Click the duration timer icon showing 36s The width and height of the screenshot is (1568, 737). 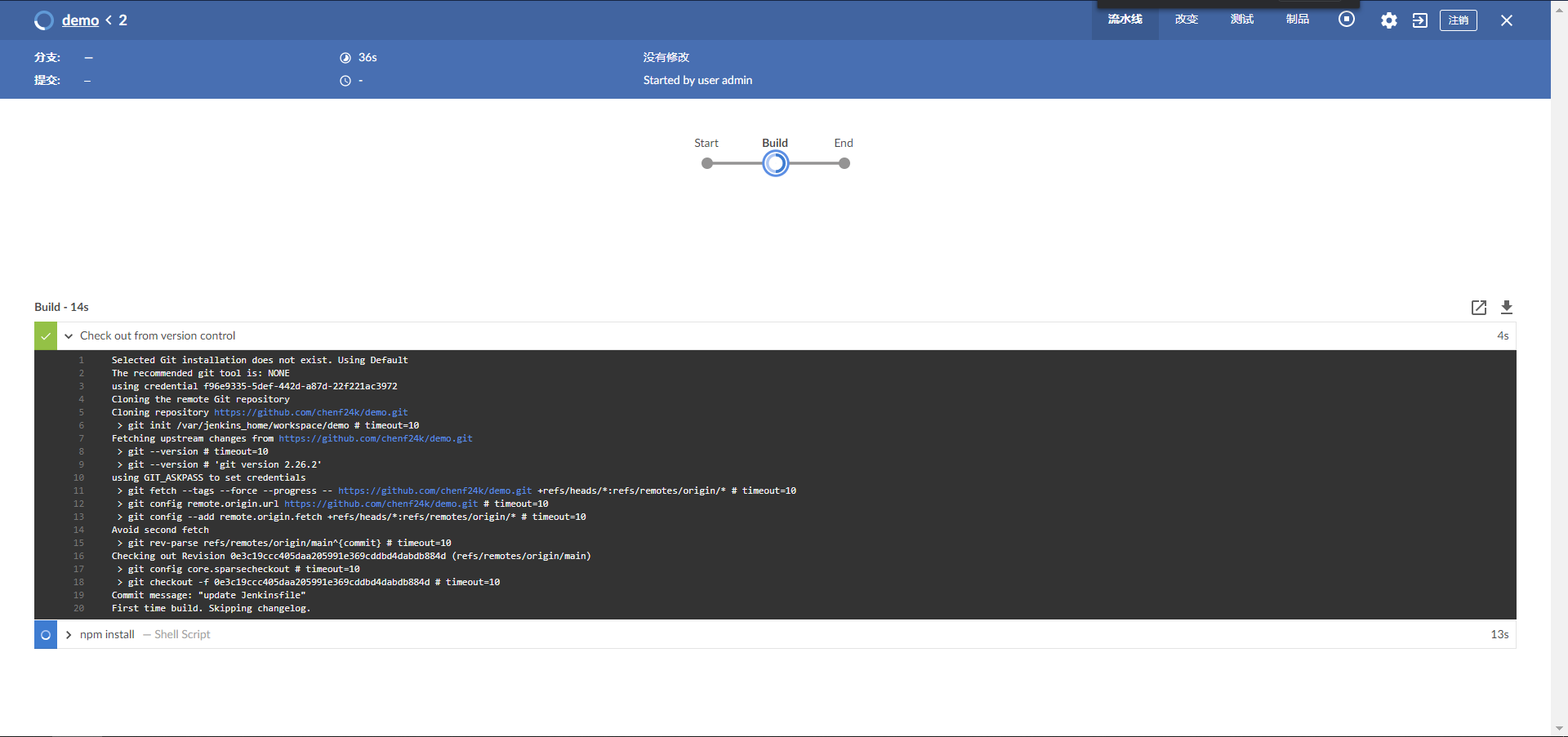click(345, 57)
